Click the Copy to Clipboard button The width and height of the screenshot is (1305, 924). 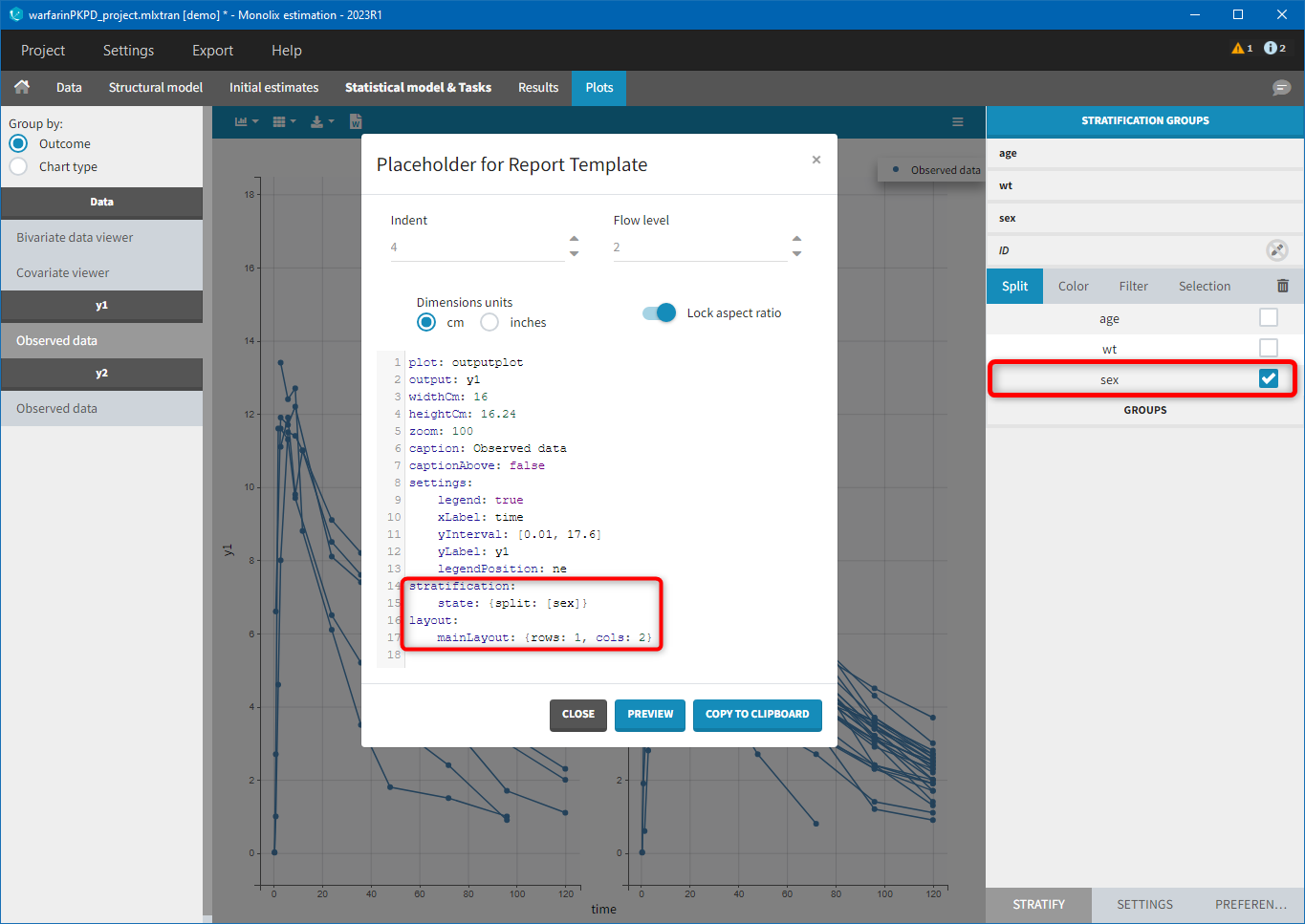[x=756, y=714]
